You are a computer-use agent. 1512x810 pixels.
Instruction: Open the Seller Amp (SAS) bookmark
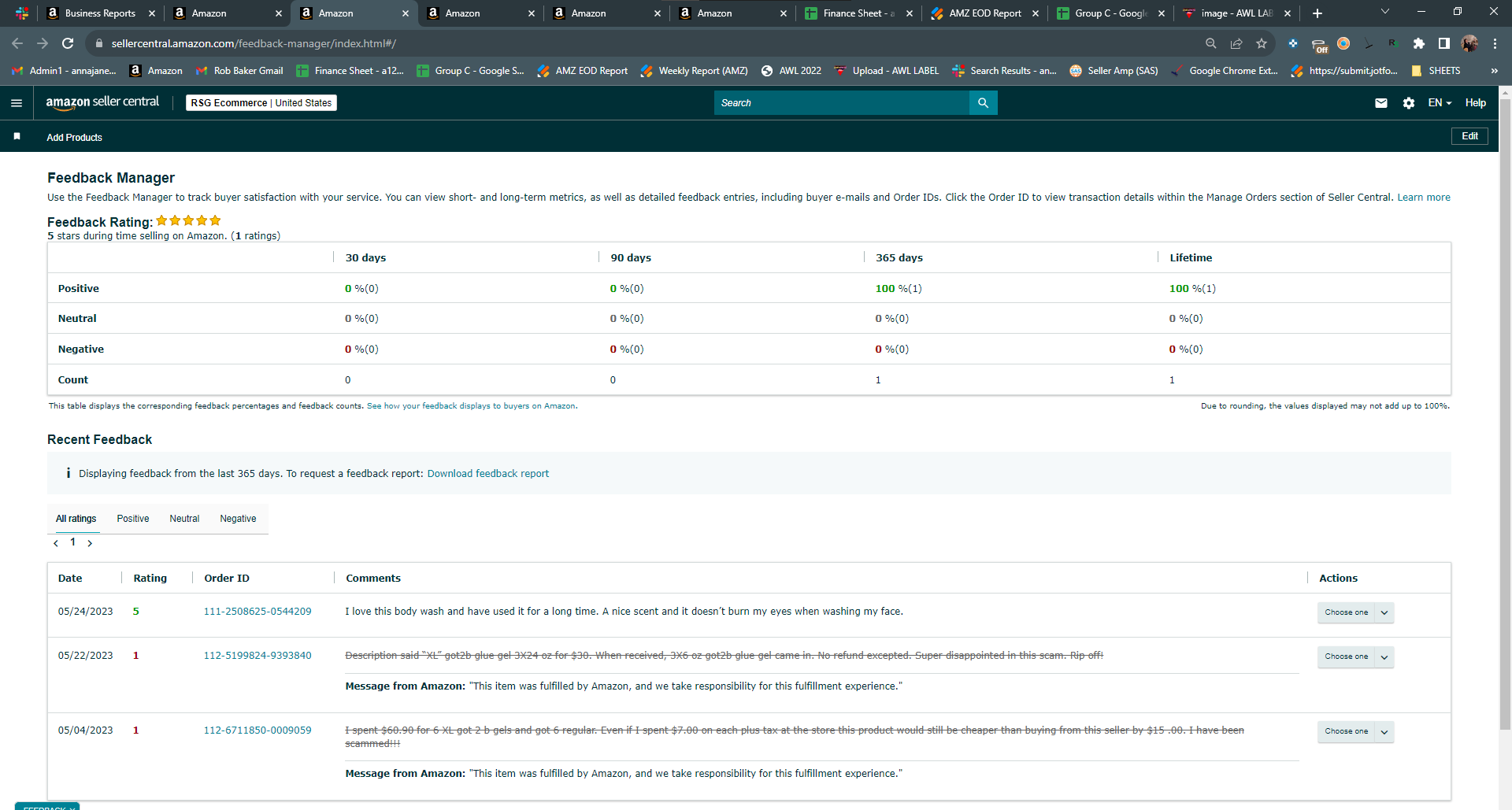tap(1114, 71)
